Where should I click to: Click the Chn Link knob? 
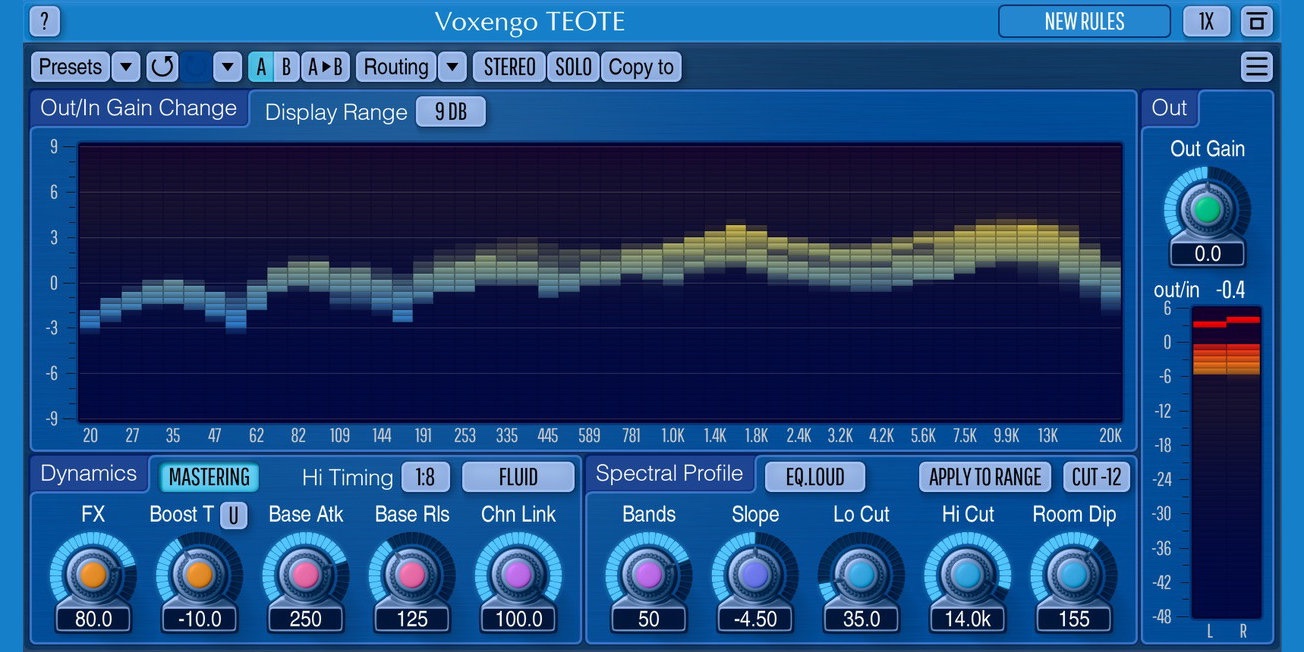(x=518, y=573)
